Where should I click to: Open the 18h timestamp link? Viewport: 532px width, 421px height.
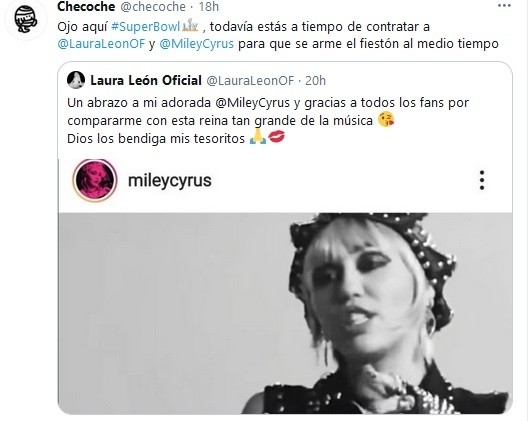coord(209,6)
